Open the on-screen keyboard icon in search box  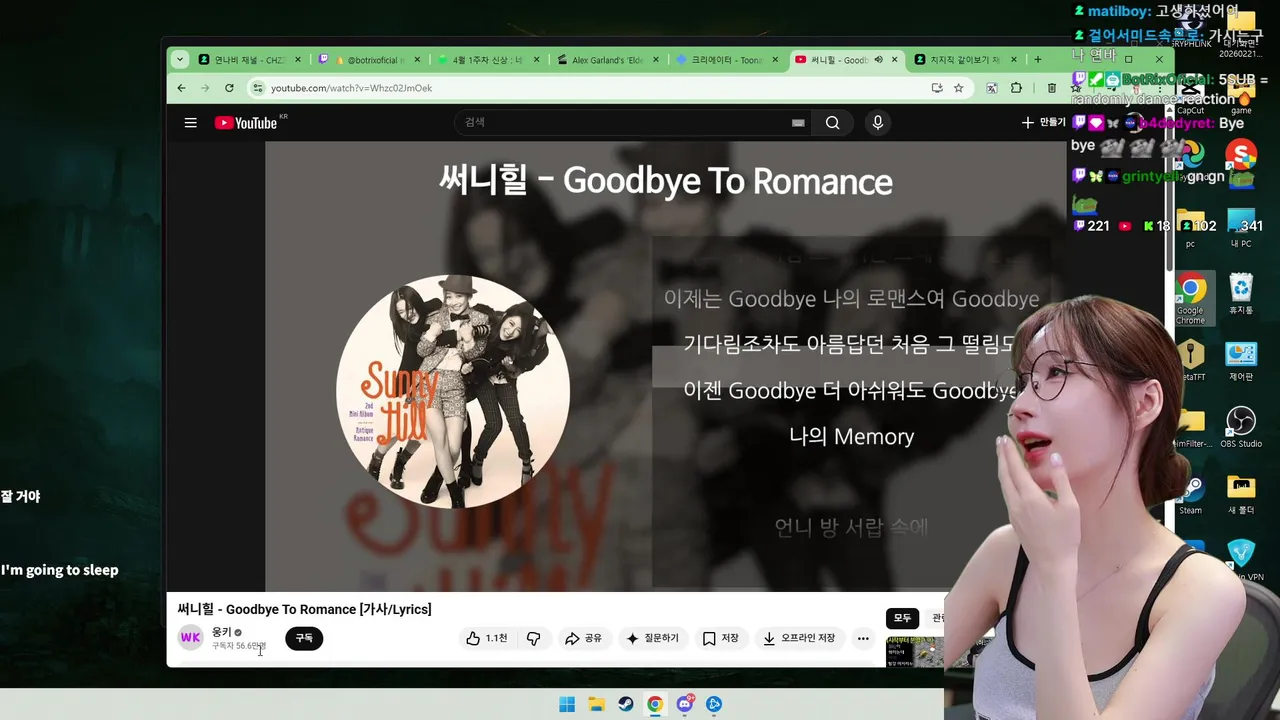pyautogui.click(x=798, y=123)
